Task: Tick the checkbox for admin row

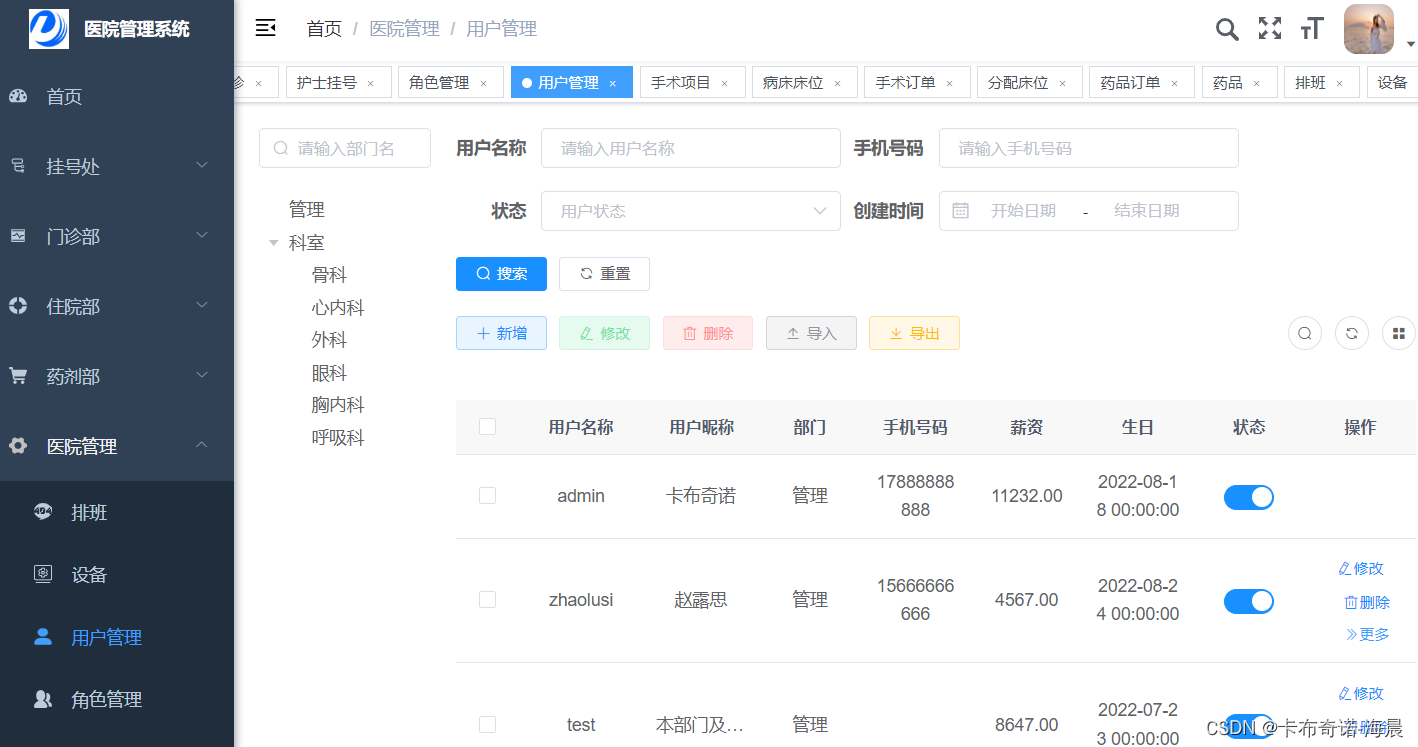Action: point(487,495)
